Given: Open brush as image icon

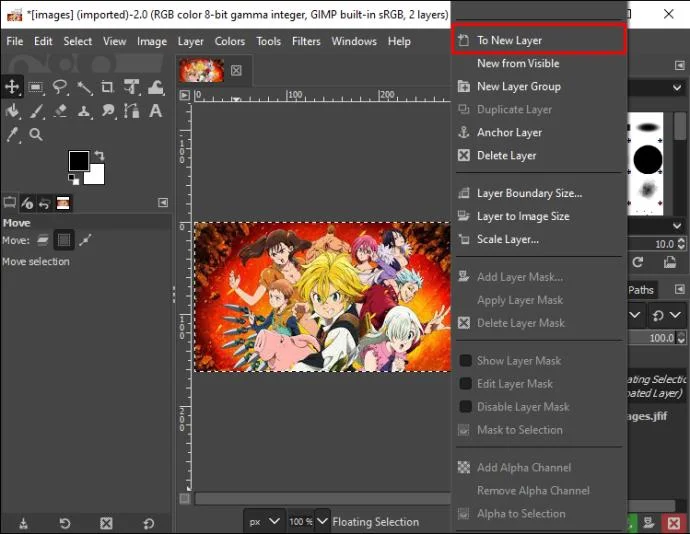Looking at the screenshot, I should [670, 262].
